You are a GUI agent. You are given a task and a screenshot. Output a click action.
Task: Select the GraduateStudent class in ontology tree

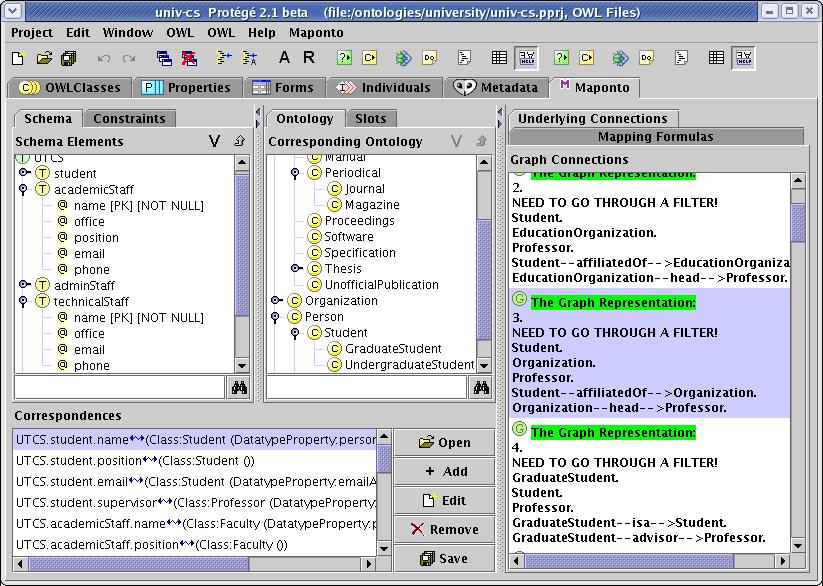click(x=393, y=349)
